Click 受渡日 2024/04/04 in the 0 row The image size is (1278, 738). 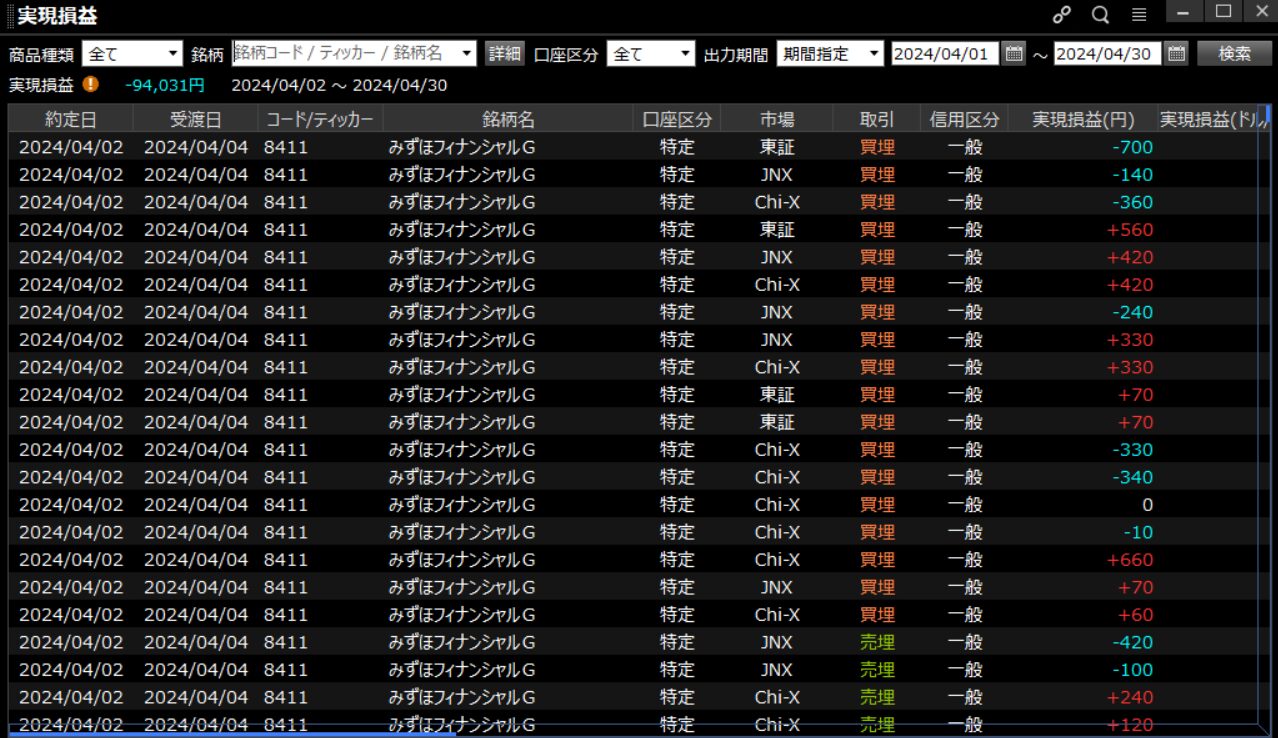196,504
